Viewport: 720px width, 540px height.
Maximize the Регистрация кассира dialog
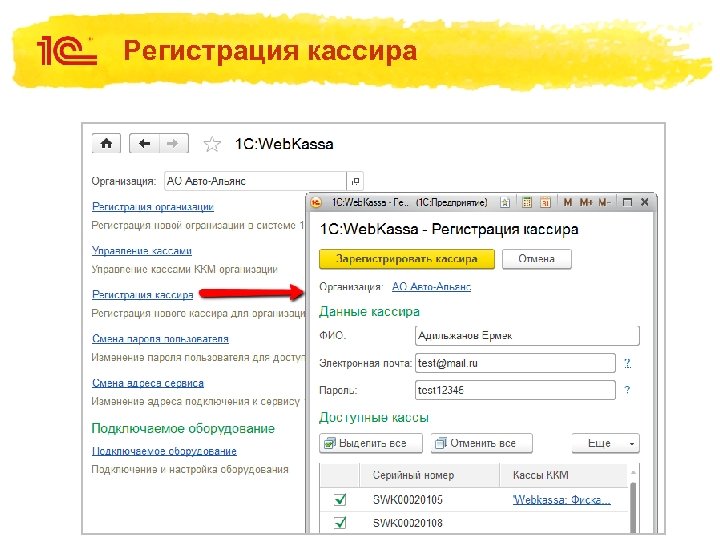point(627,202)
